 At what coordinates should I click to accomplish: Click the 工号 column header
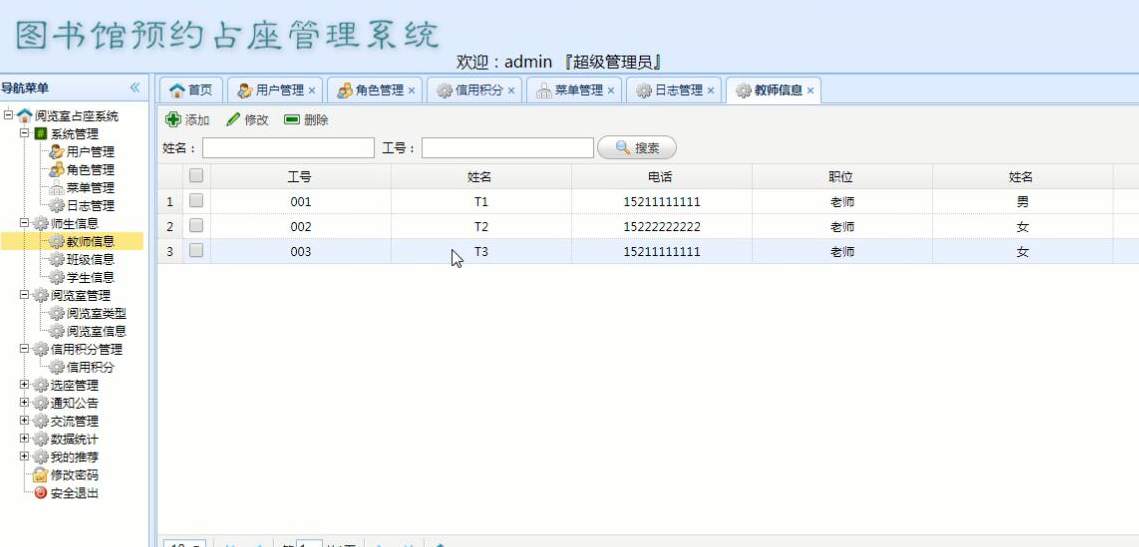tap(300, 177)
